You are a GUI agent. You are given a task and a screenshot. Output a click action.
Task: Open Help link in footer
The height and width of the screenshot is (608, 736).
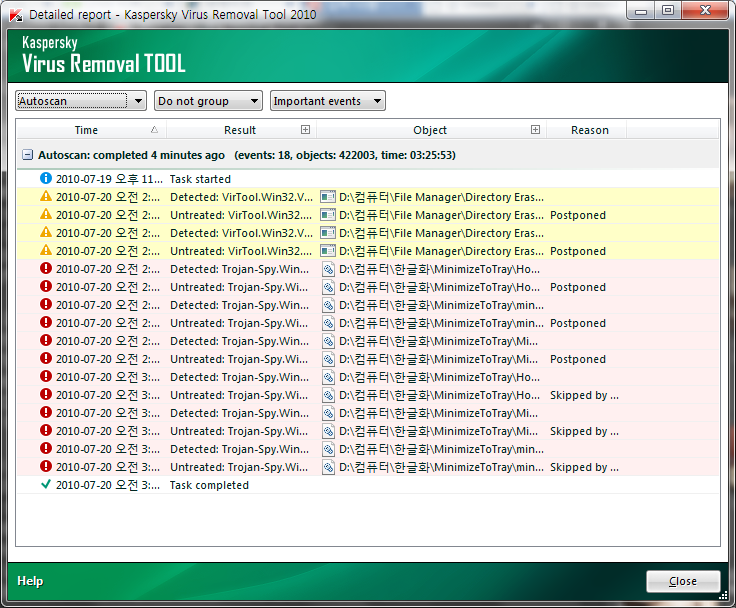pos(30,581)
